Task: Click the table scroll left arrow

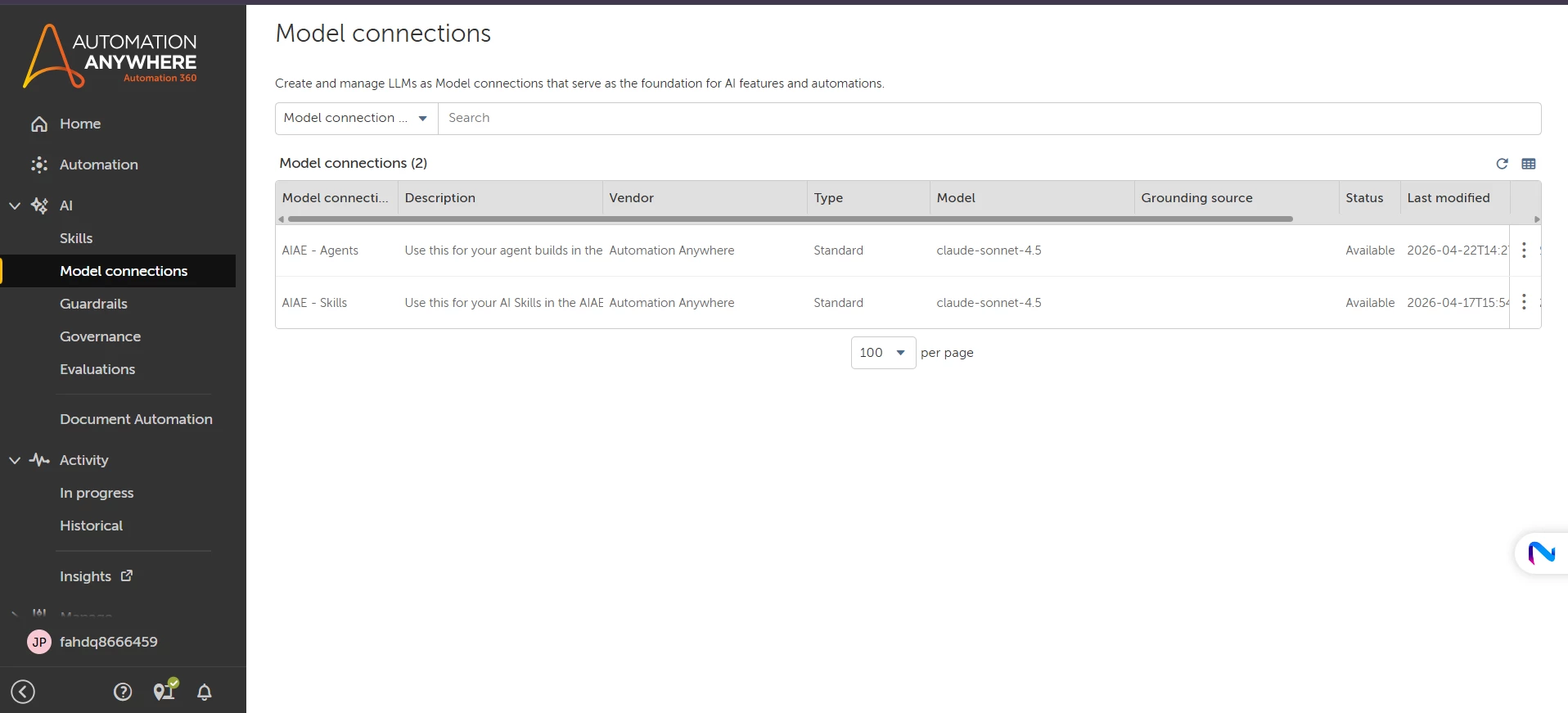Action: (x=282, y=219)
